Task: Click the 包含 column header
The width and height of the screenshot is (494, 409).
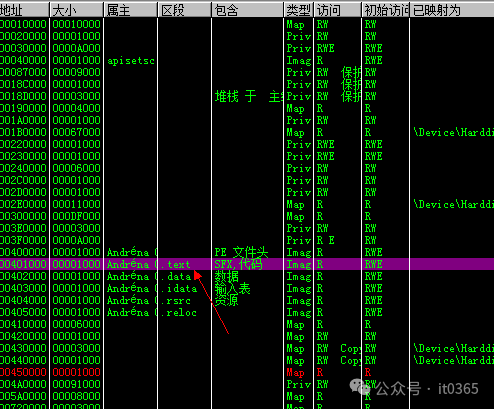Action: pos(248,10)
